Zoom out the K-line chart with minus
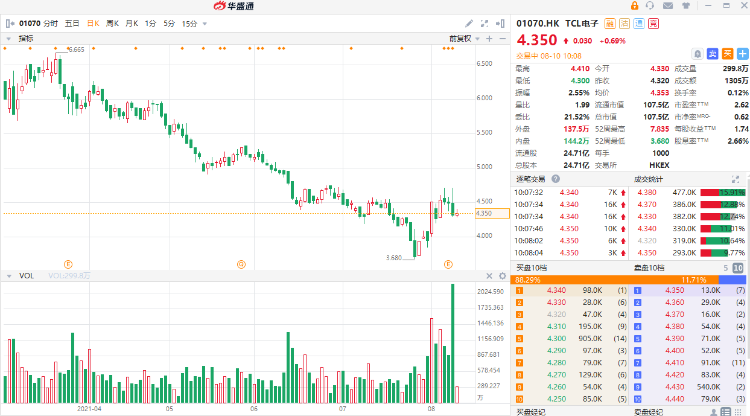Screen dimensions: 750x416 tap(502, 39)
